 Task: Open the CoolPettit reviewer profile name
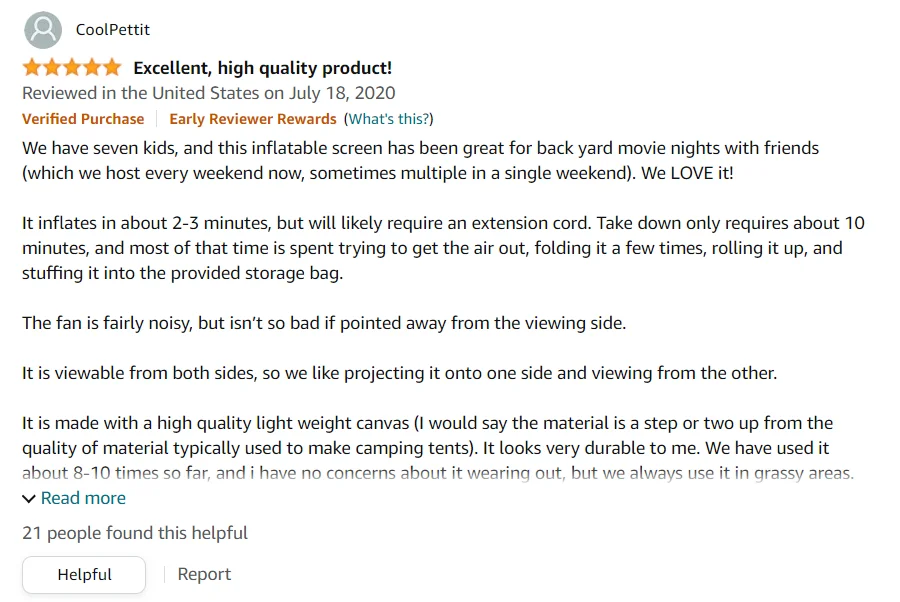tap(113, 30)
